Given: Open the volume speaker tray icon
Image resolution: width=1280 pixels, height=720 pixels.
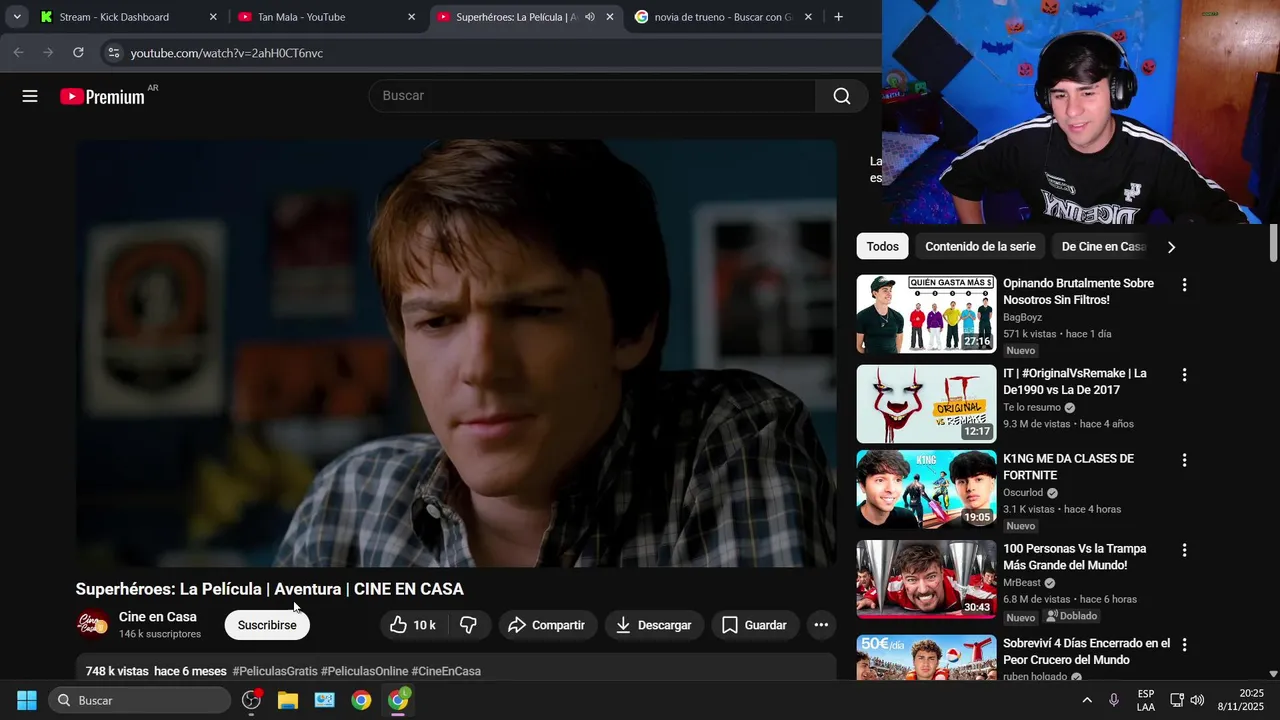Looking at the screenshot, I should (1198, 700).
